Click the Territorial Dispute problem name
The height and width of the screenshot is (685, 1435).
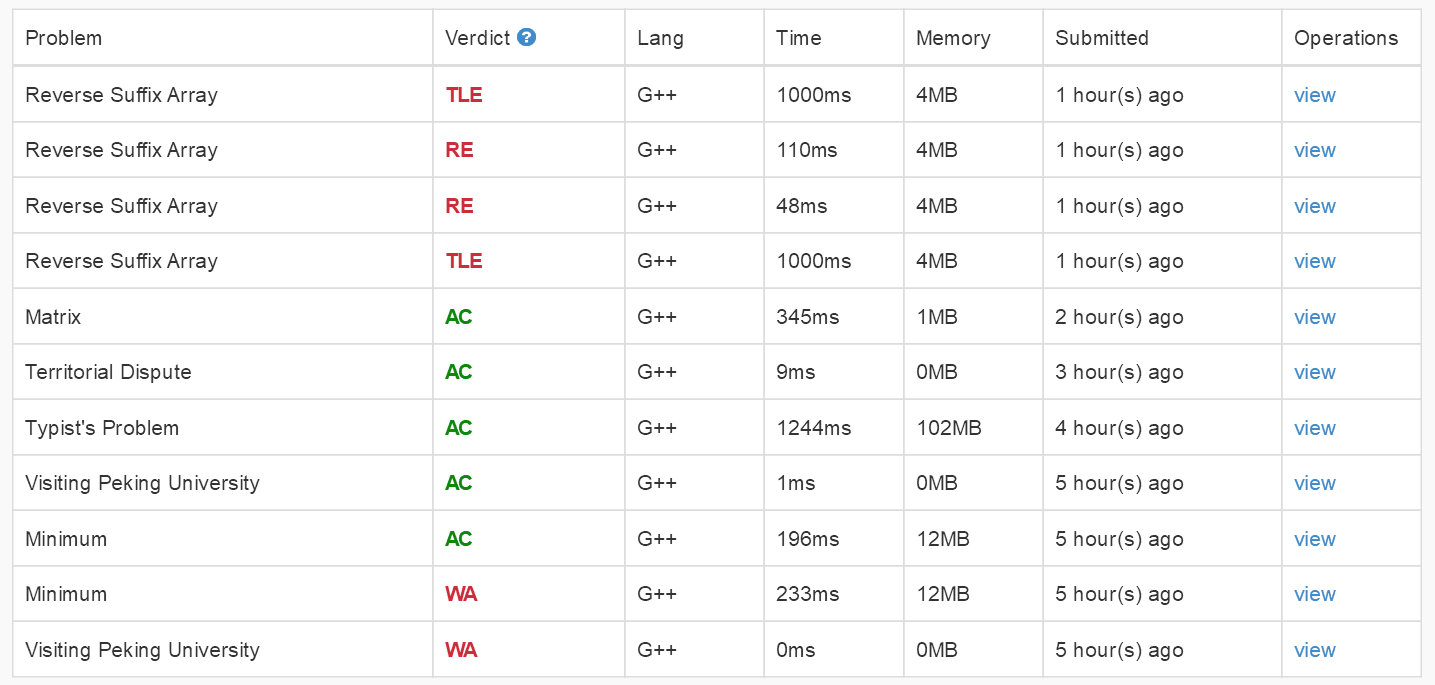pos(108,372)
